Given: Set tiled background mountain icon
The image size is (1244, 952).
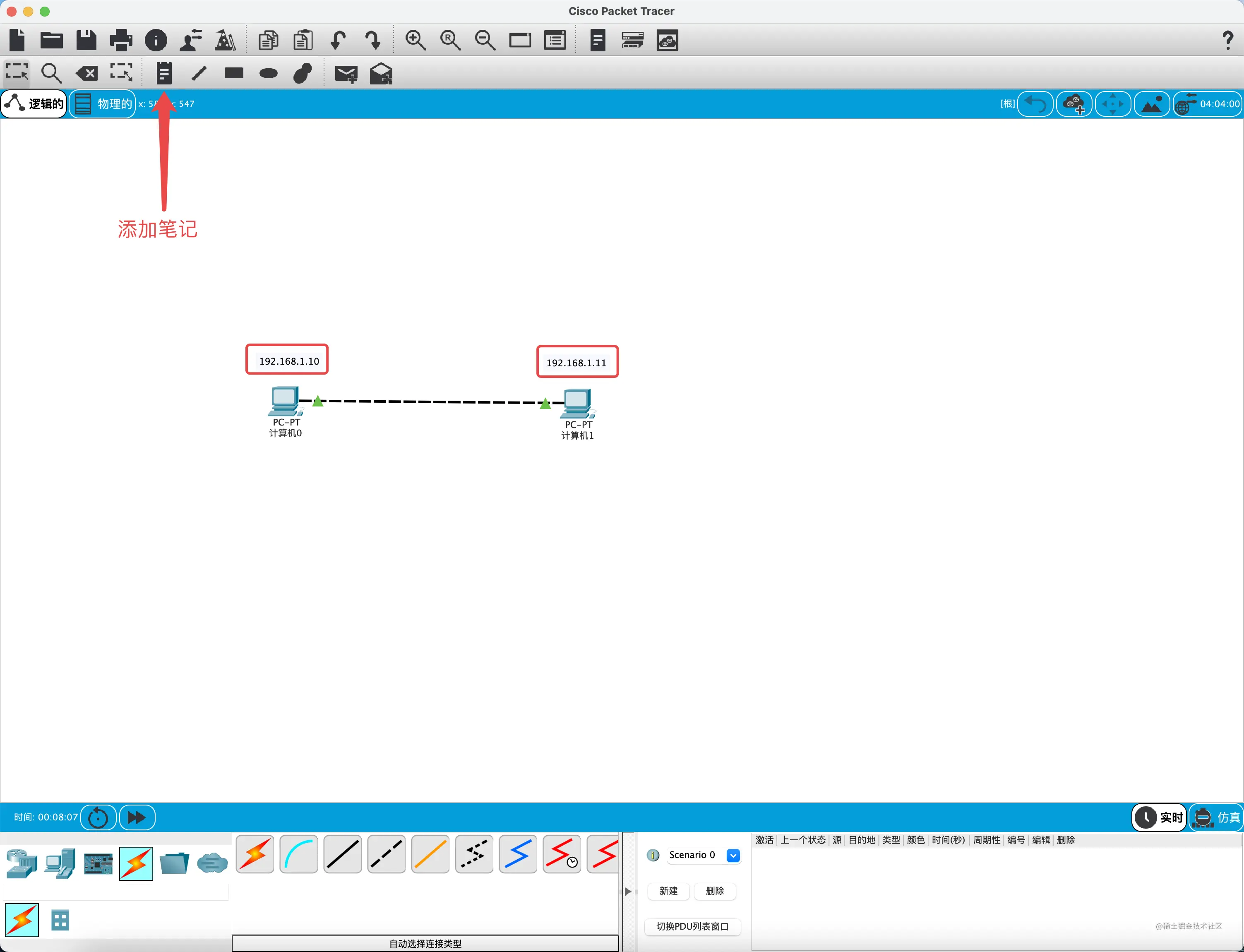Looking at the screenshot, I should [x=1152, y=104].
